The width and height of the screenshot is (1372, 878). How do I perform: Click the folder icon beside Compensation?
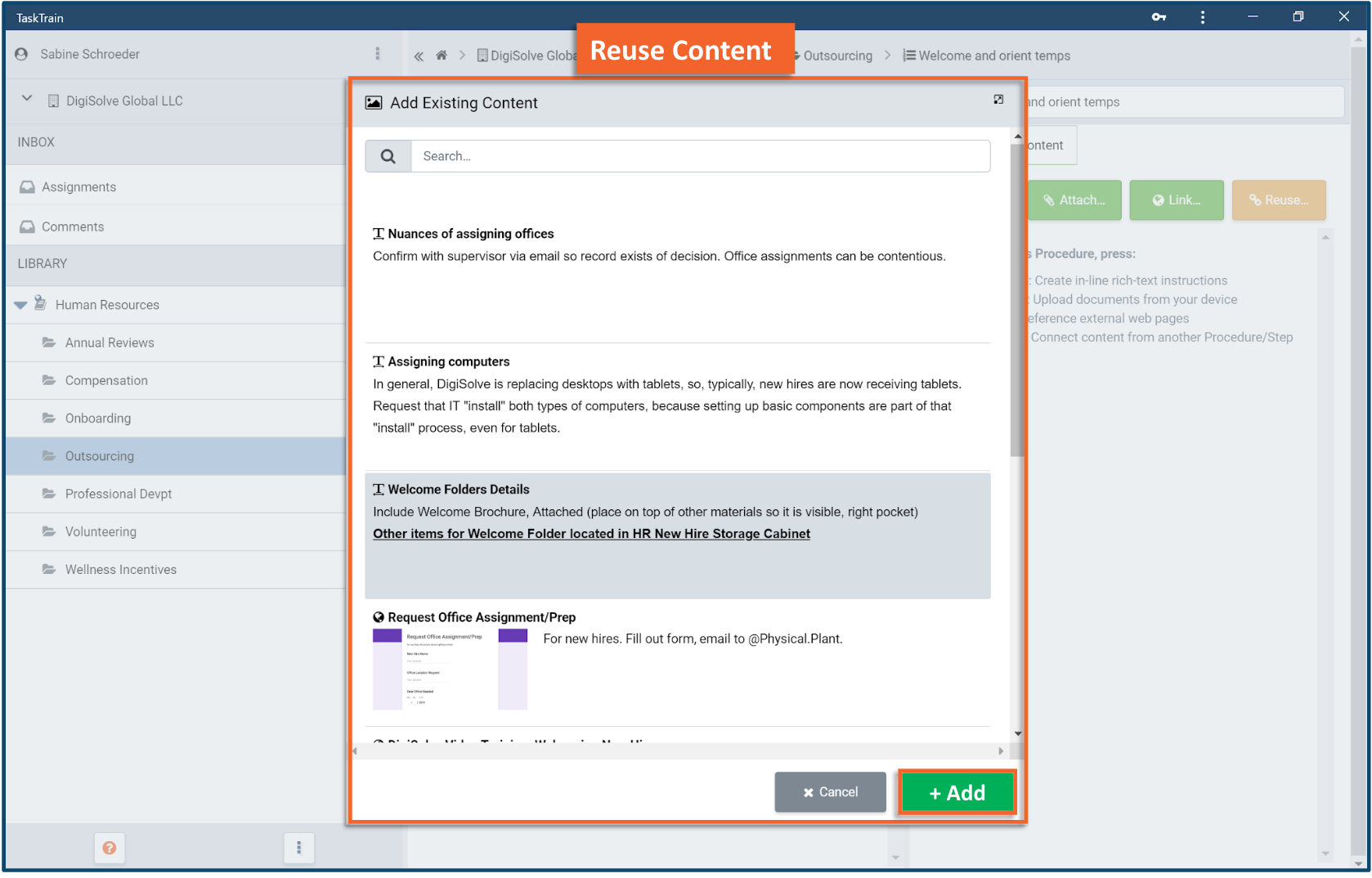pos(49,379)
